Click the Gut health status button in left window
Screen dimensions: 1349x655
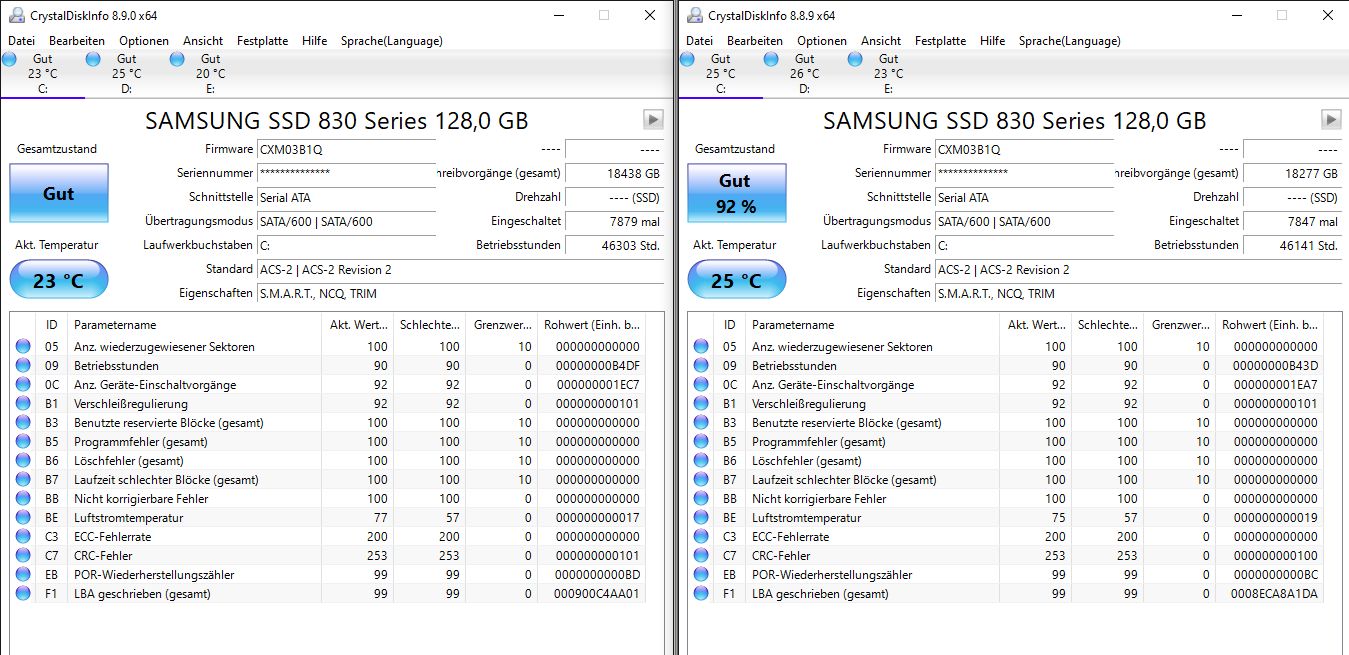tap(59, 193)
